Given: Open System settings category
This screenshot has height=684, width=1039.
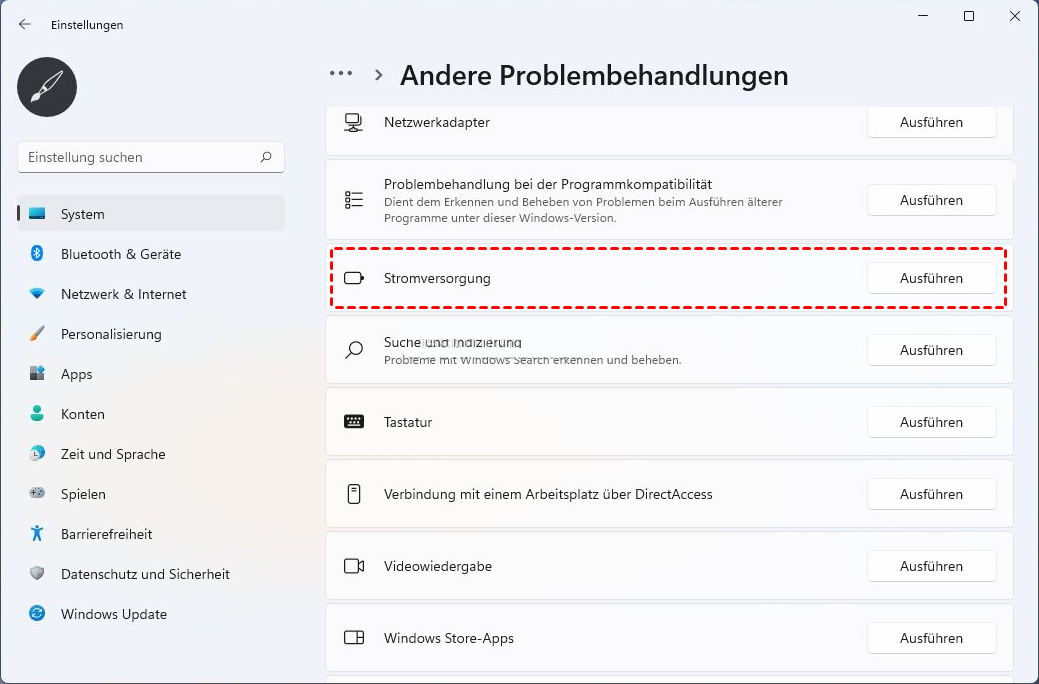Looking at the screenshot, I should pyautogui.click(x=151, y=213).
